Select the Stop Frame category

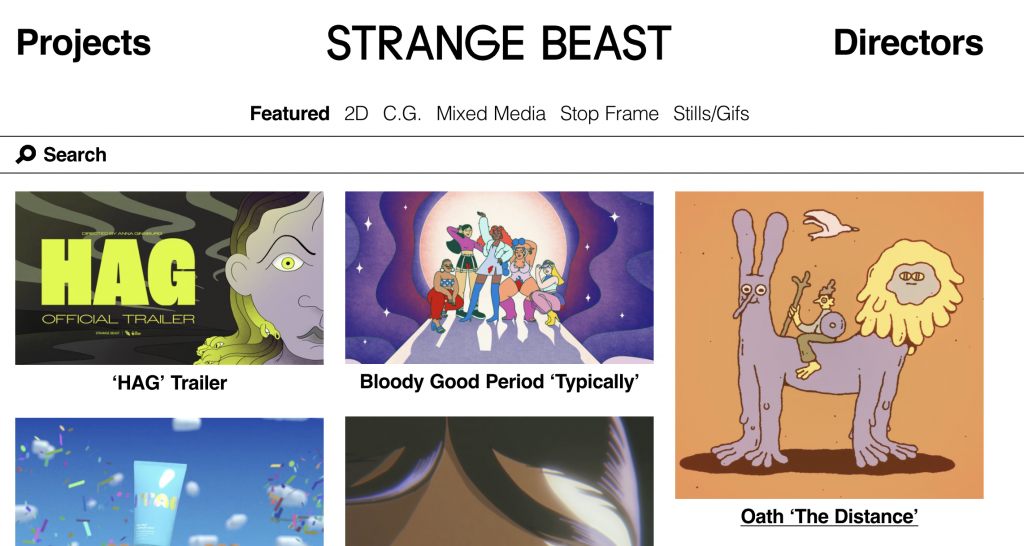[x=609, y=113]
